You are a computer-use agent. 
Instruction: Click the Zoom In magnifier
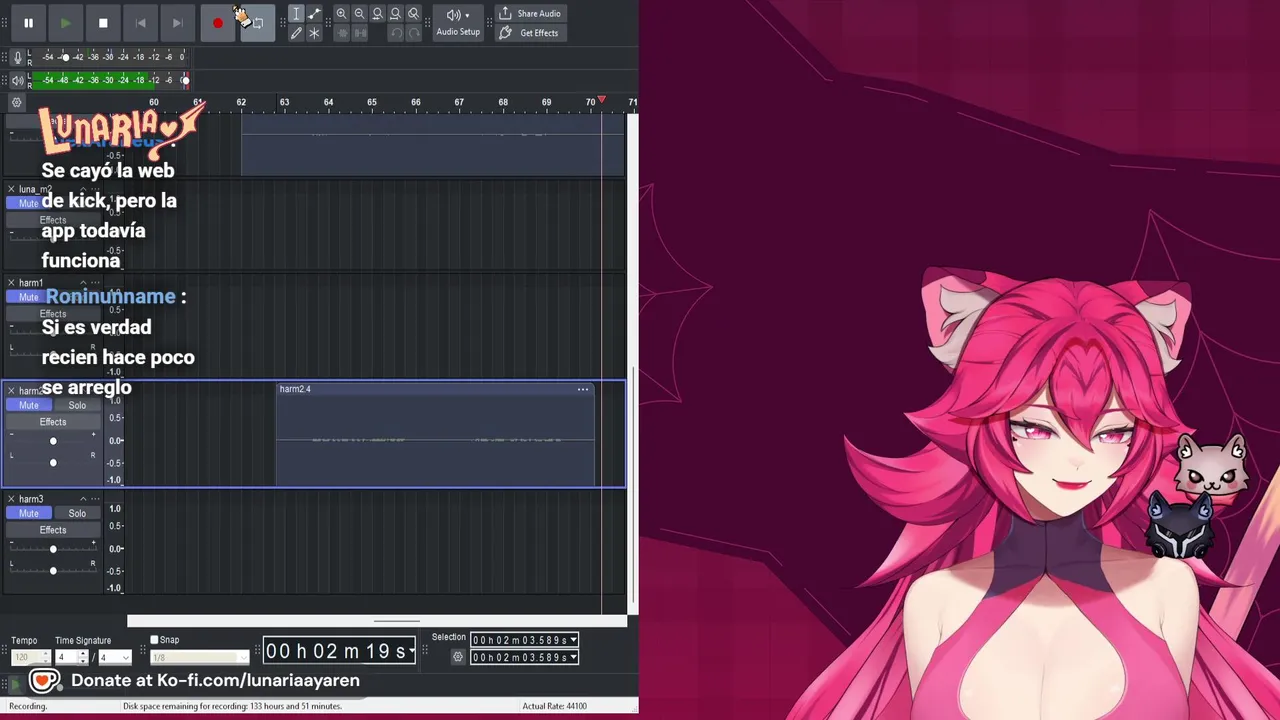tap(341, 14)
